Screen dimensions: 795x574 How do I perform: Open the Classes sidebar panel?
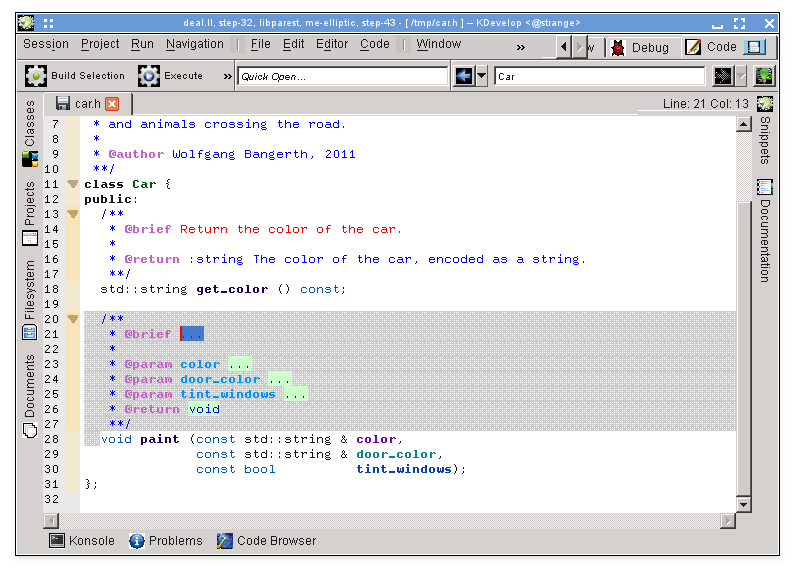point(30,132)
